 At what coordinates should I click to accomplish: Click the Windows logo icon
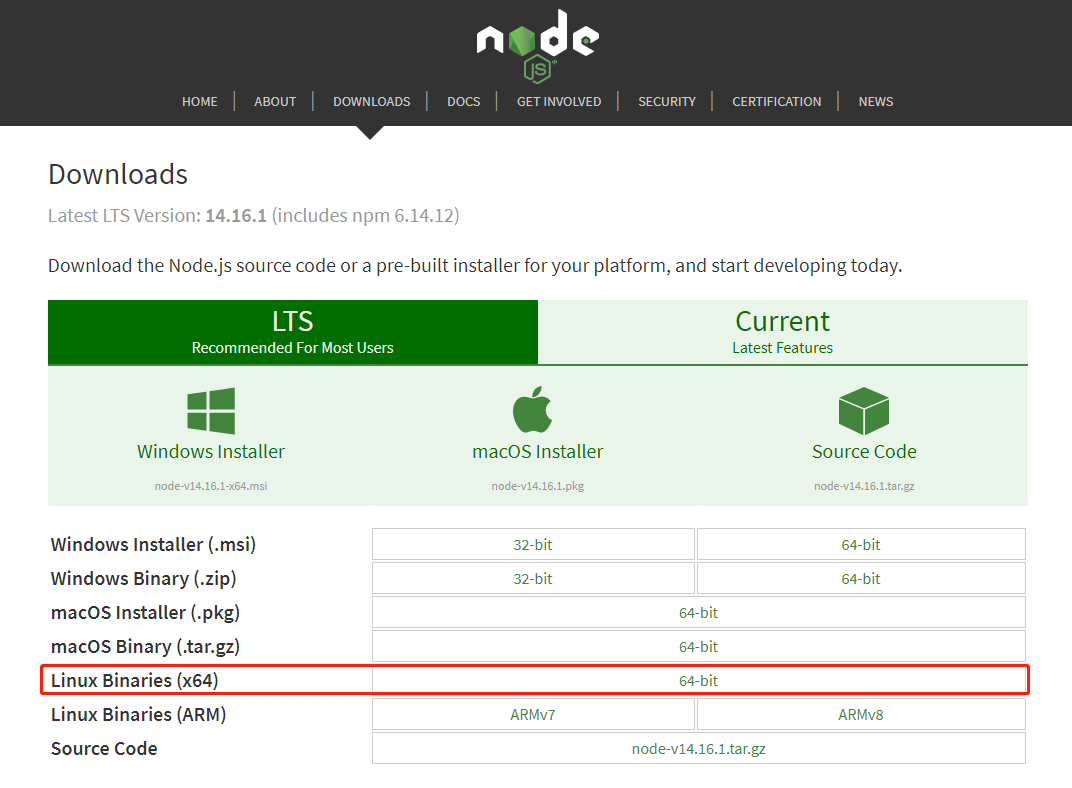pos(211,411)
